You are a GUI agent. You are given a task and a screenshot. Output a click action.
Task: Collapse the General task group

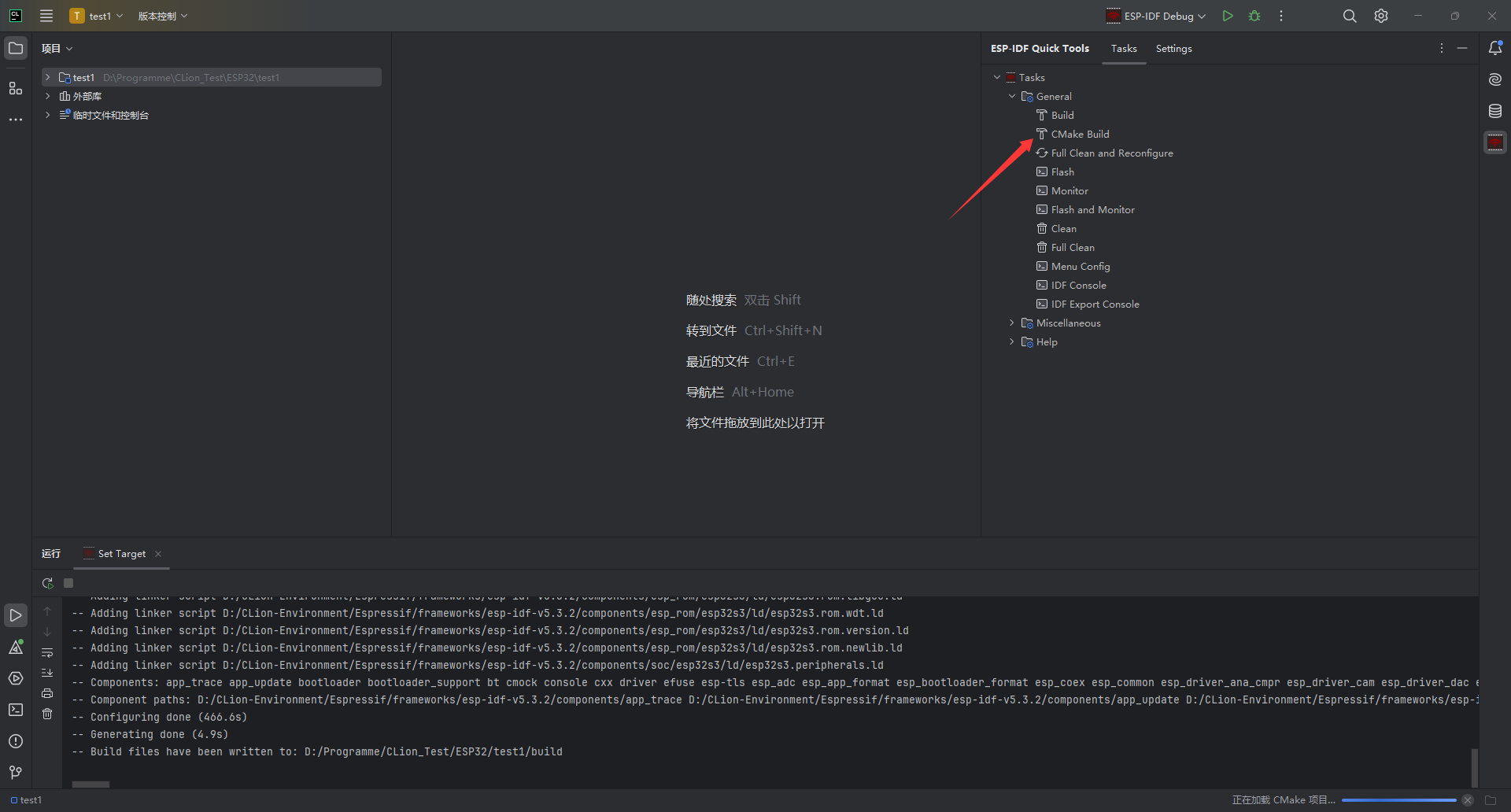click(x=1012, y=96)
